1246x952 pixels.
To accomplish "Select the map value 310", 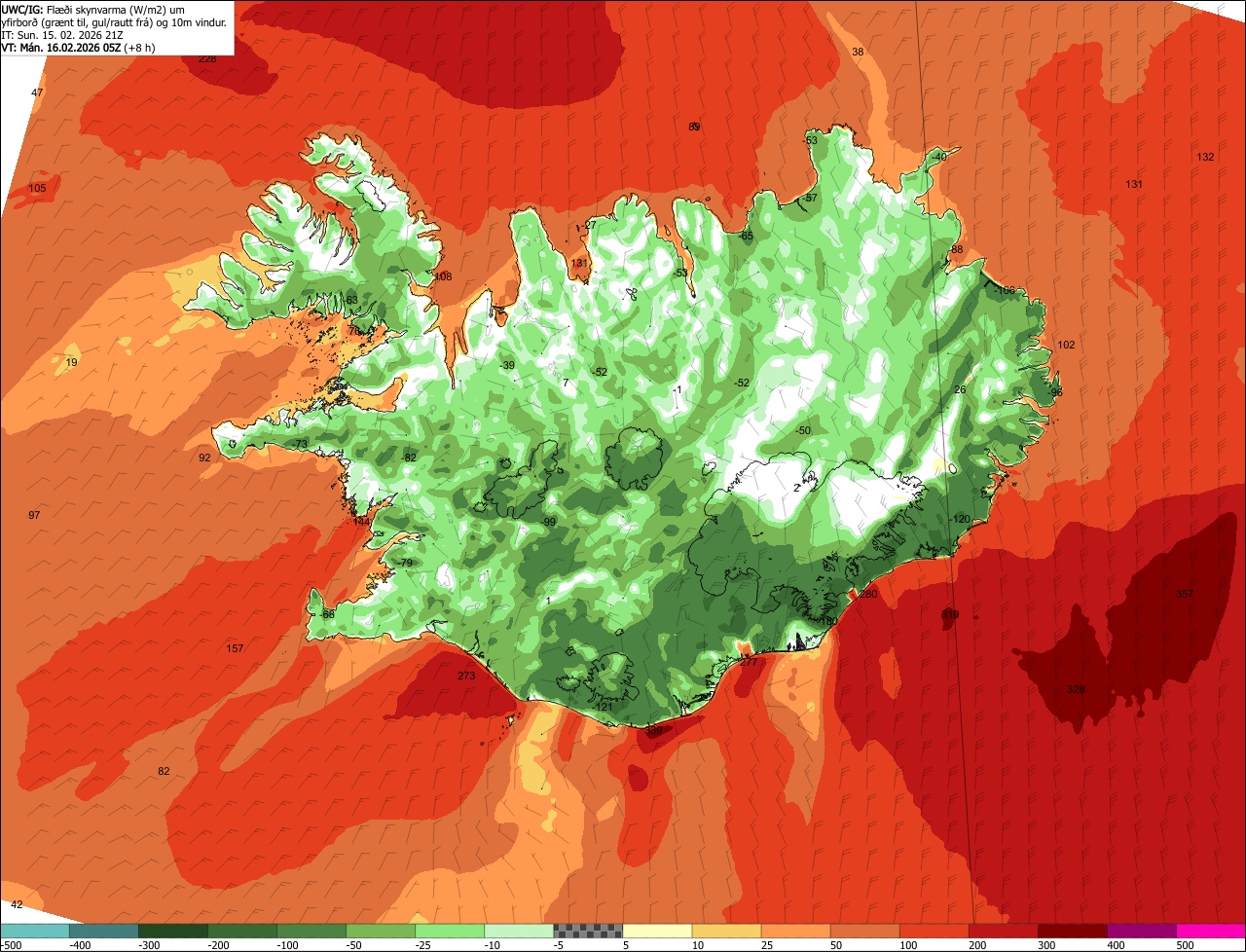I will pos(950,614).
